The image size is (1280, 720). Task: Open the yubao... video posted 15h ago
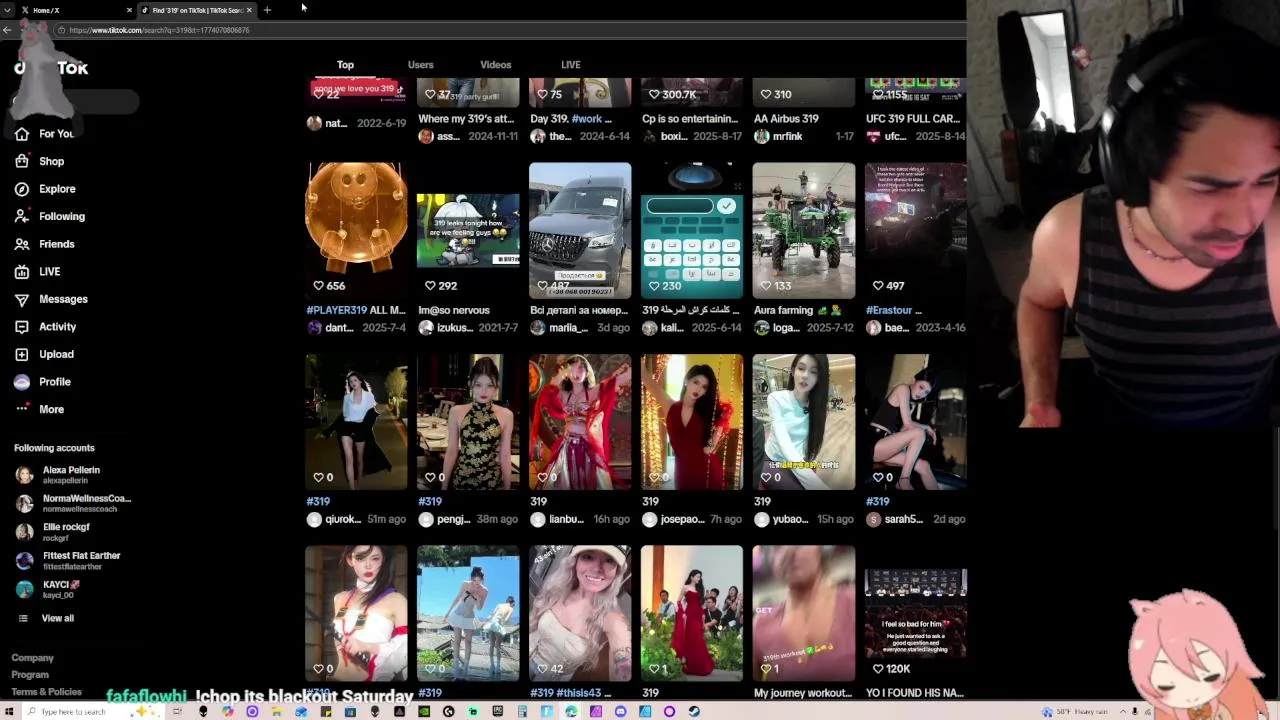click(x=804, y=422)
